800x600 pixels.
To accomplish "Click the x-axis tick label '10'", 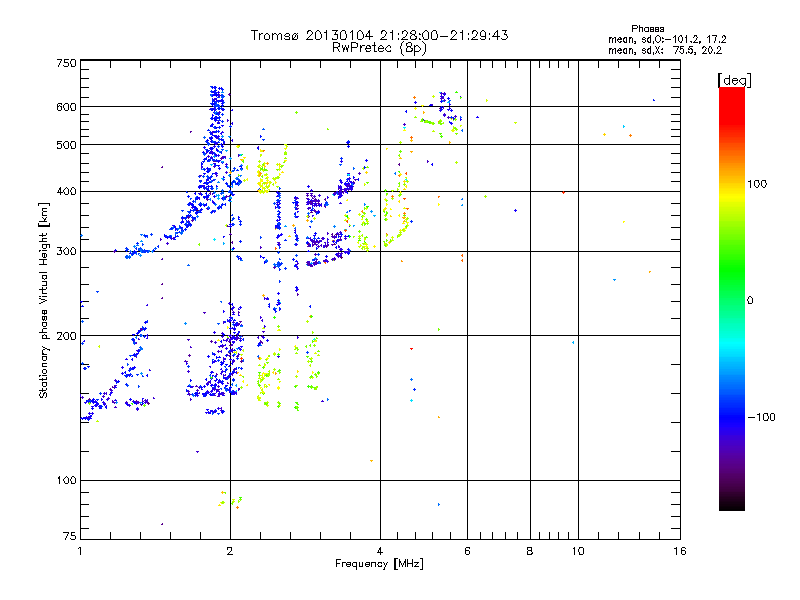I will coord(578,551).
